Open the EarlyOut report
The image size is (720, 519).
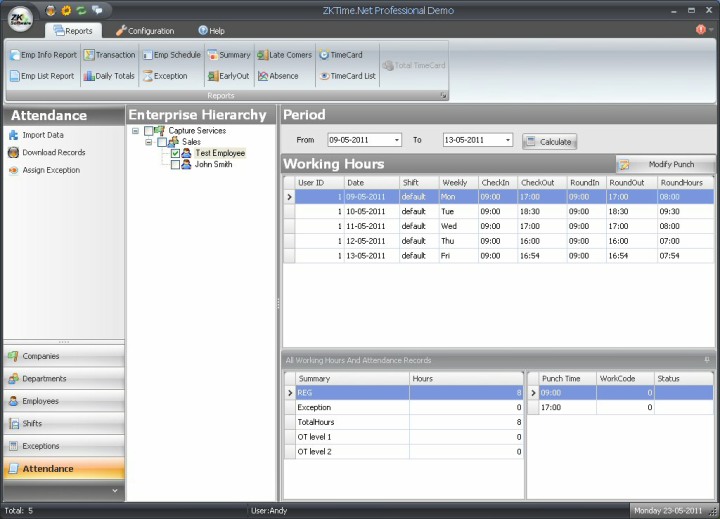[x=228, y=76]
